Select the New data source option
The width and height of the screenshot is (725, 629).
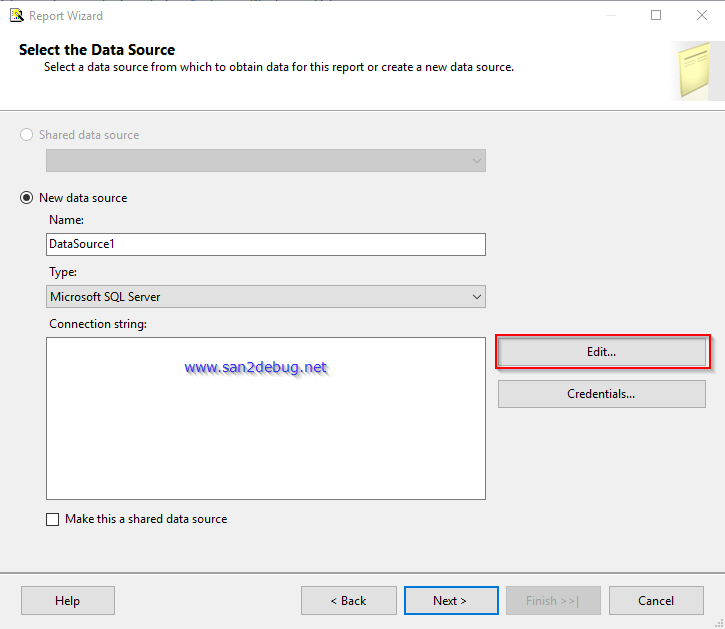(x=27, y=198)
